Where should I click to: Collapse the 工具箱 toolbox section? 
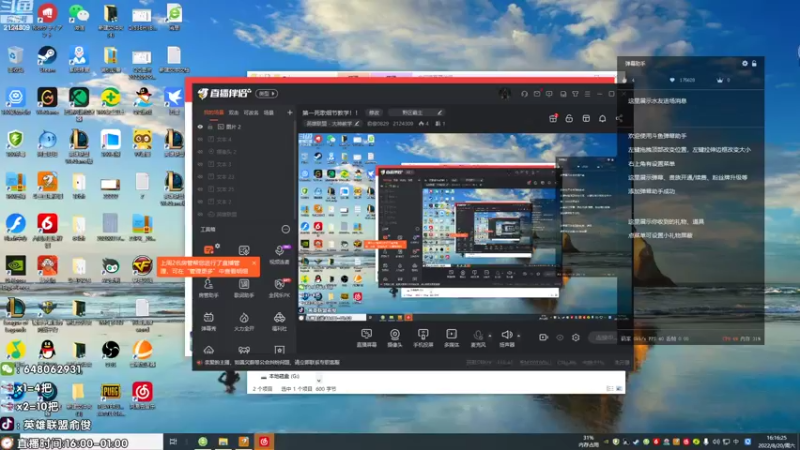tap(286, 229)
